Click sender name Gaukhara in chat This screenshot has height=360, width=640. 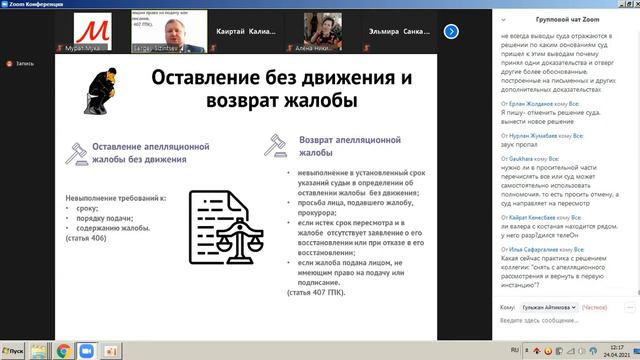[521, 159]
